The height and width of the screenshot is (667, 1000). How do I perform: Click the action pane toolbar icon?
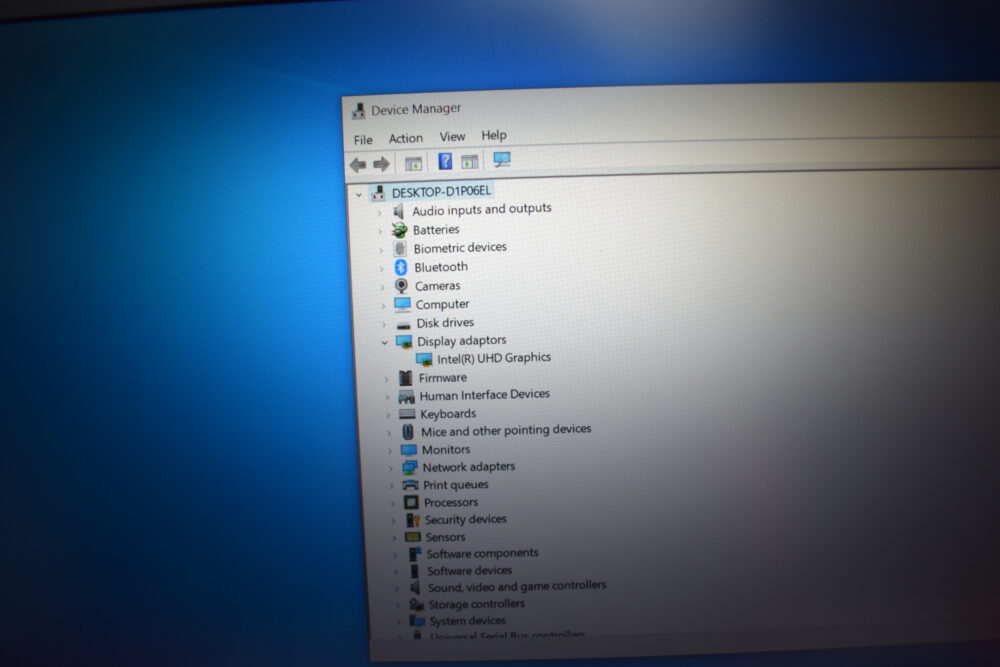pos(469,161)
